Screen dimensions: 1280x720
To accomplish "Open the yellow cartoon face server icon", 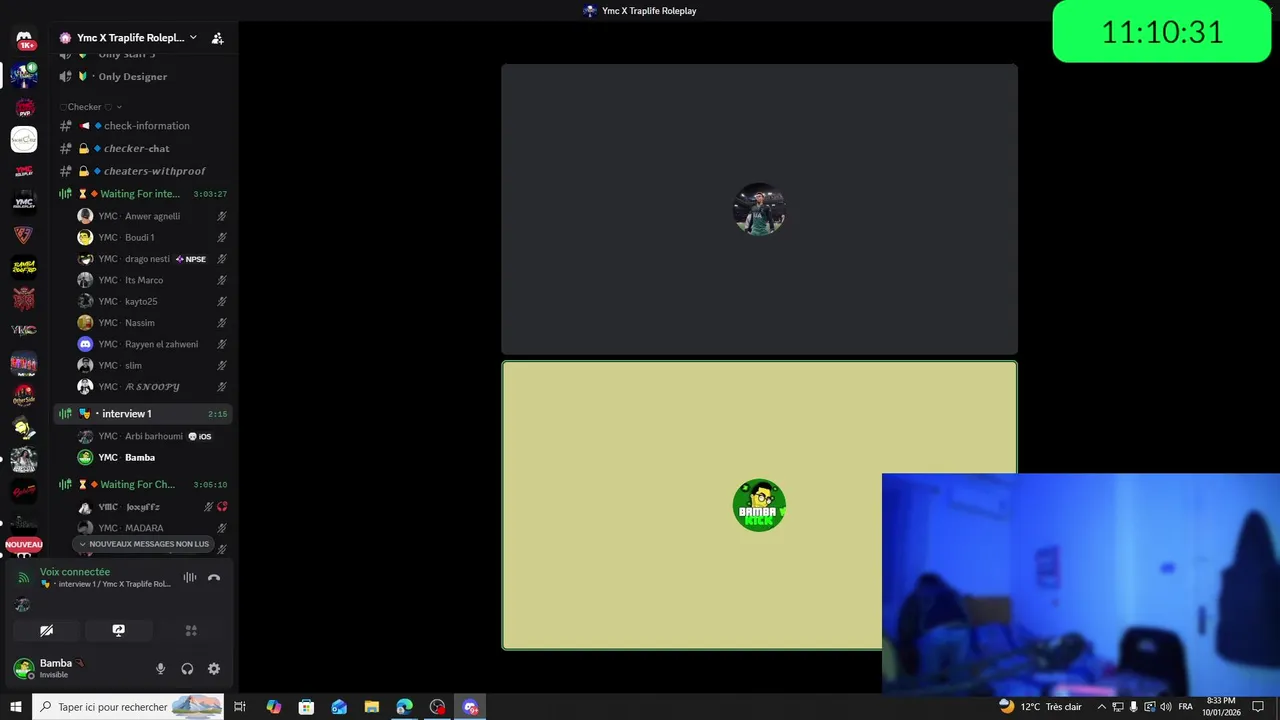I will click(x=24, y=427).
